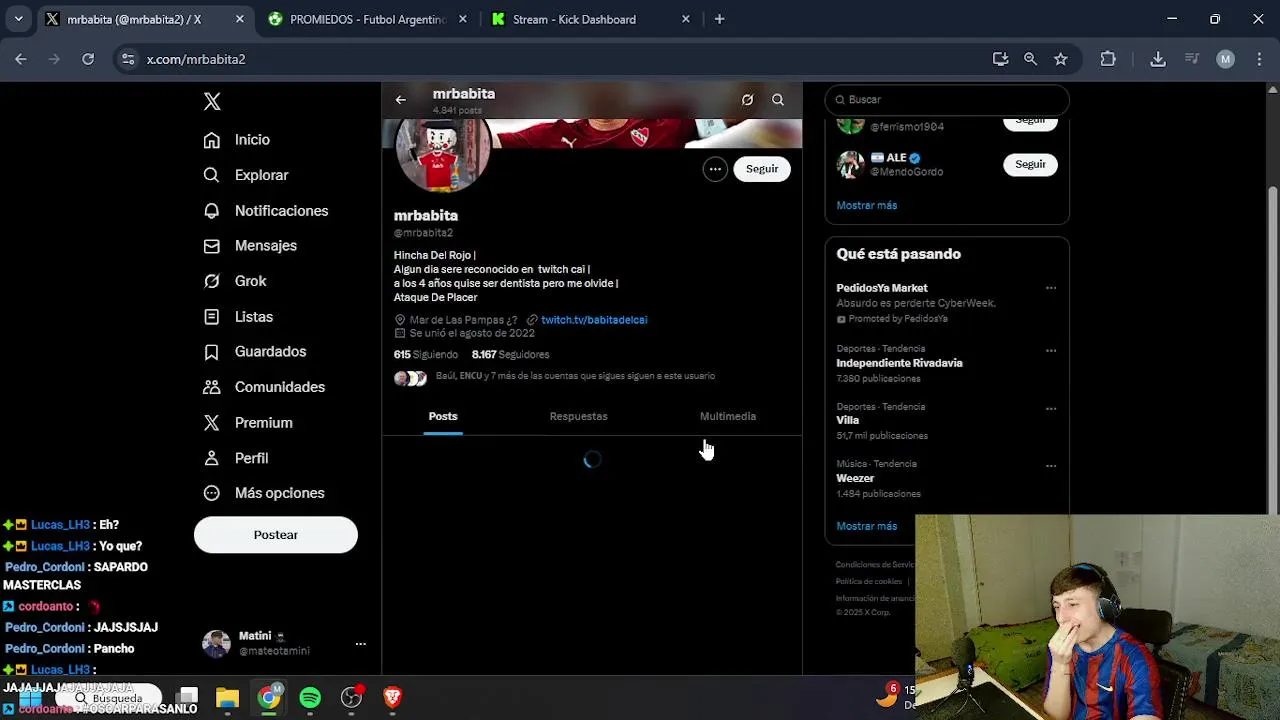Close the mrbabita X browser tab

[x=240, y=19]
